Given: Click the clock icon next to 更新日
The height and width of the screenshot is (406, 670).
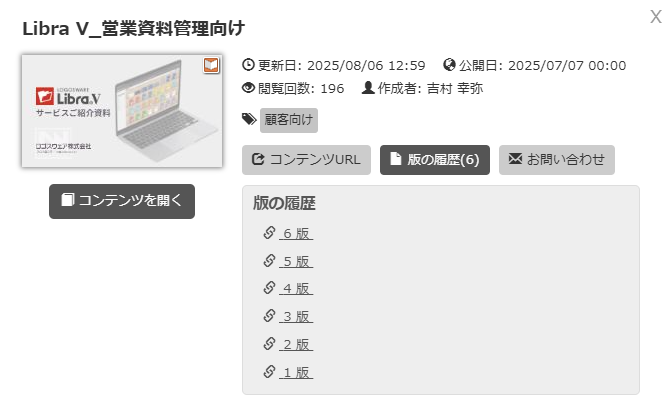Looking at the screenshot, I should pyautogui.click(x=248, y=65).
